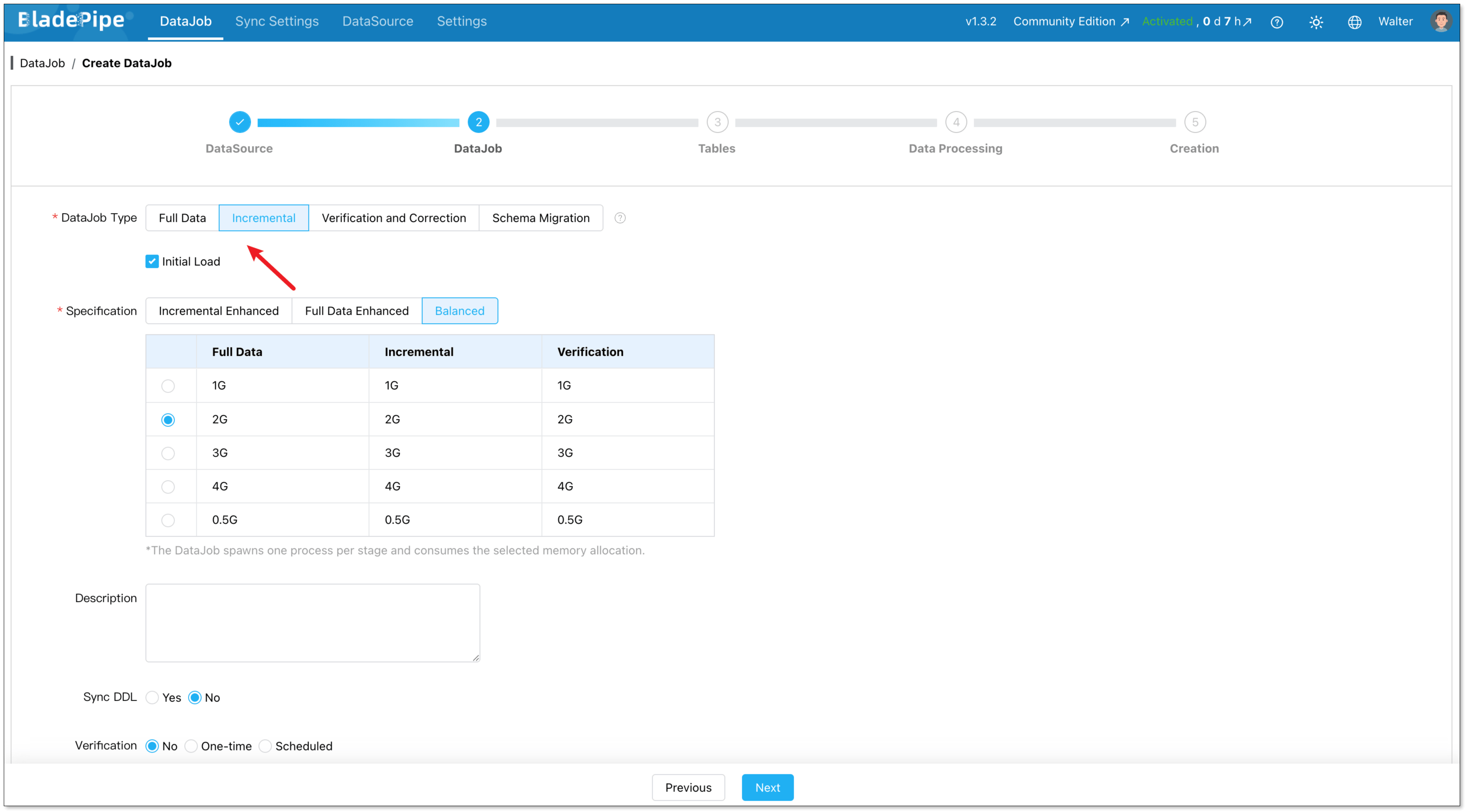Select Yes for Sync DDL

pyautogui.click(x=152, y=698)
